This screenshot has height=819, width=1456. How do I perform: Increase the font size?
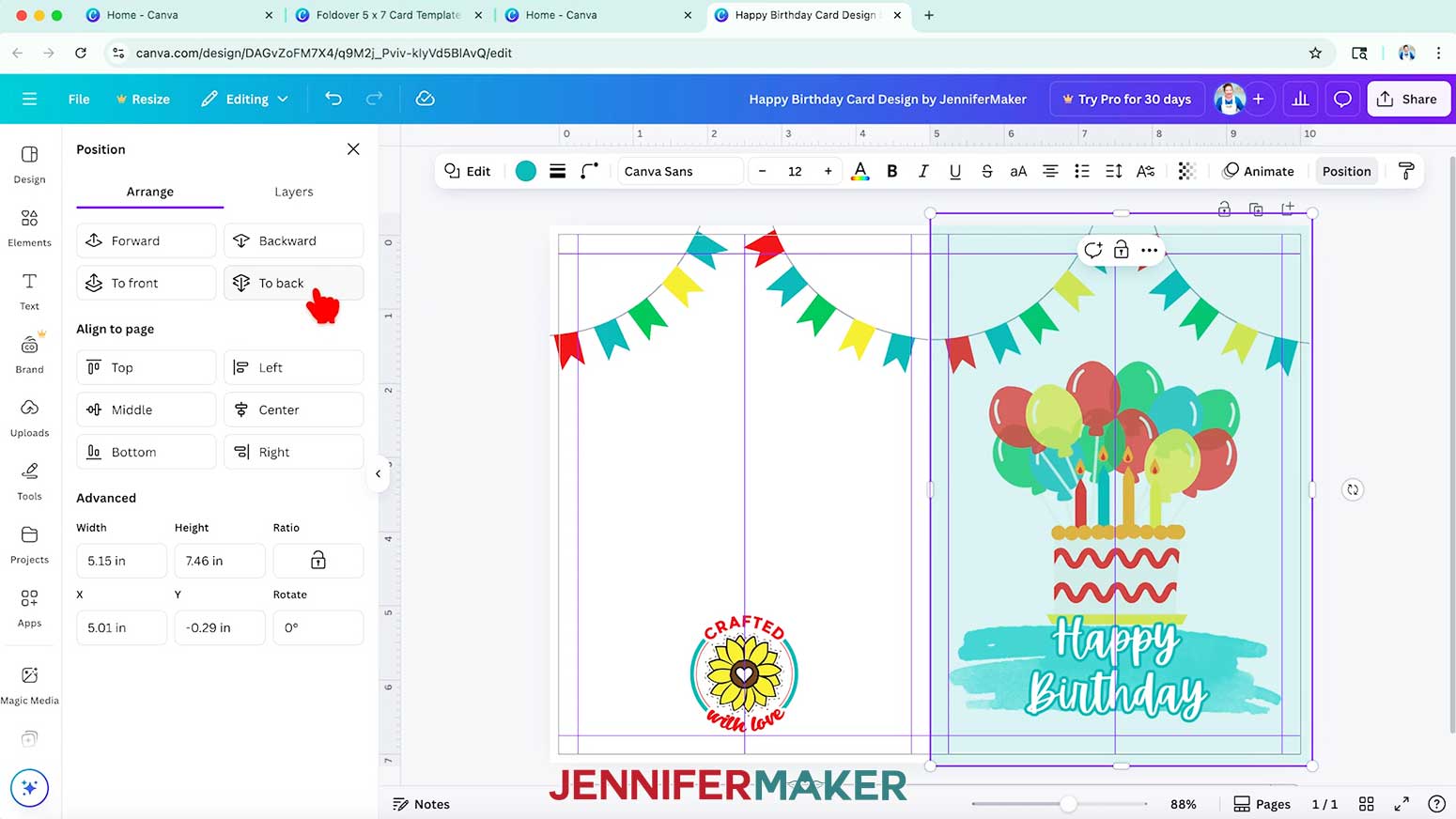coord(828,171)
